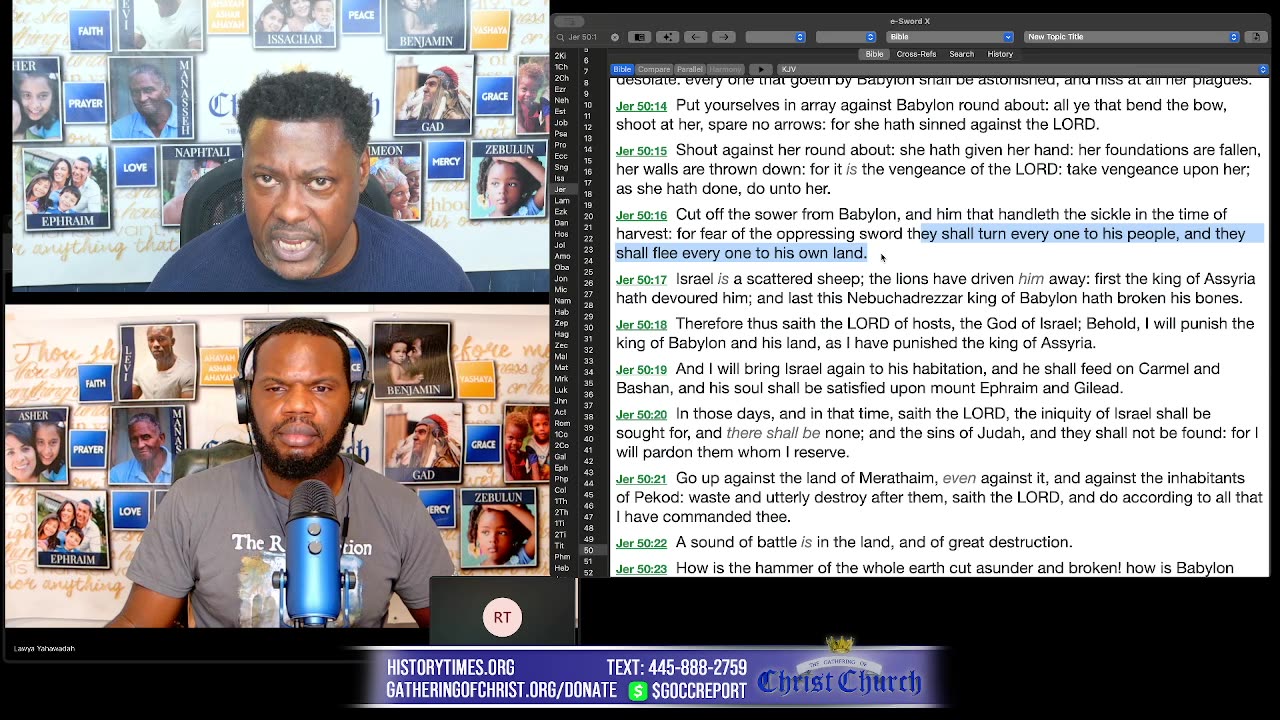Select book Rom in the book list
1280x720 pixels.
[x=561, y=423]
